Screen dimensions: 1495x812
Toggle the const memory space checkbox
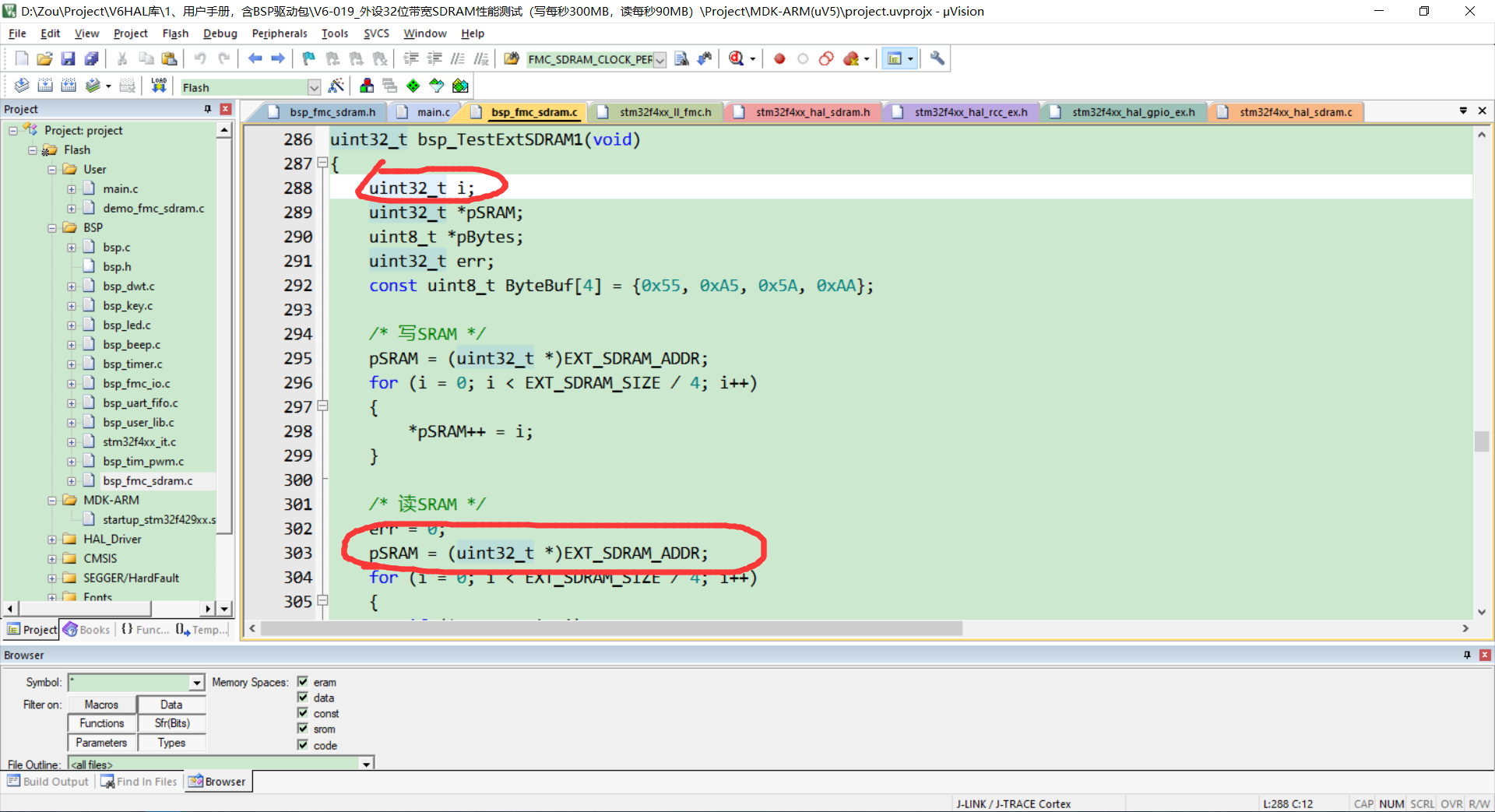point(303,713)
